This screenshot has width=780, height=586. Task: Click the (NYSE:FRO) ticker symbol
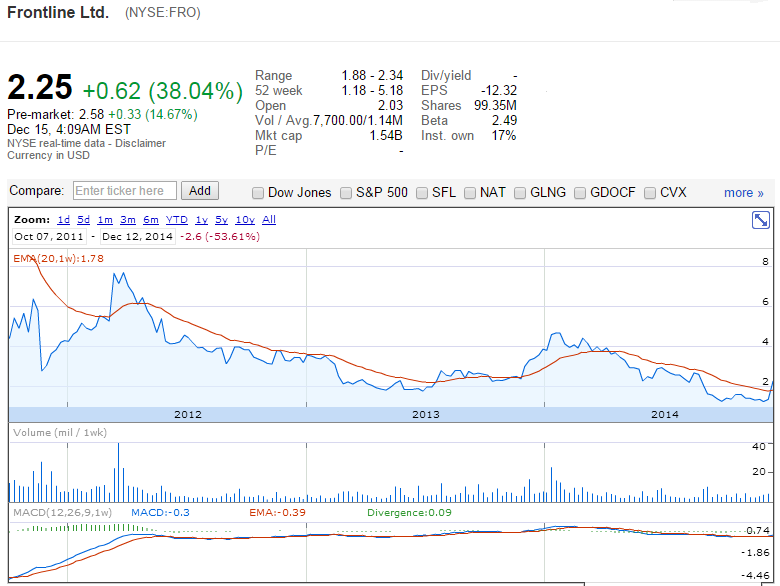pos(163,13)
